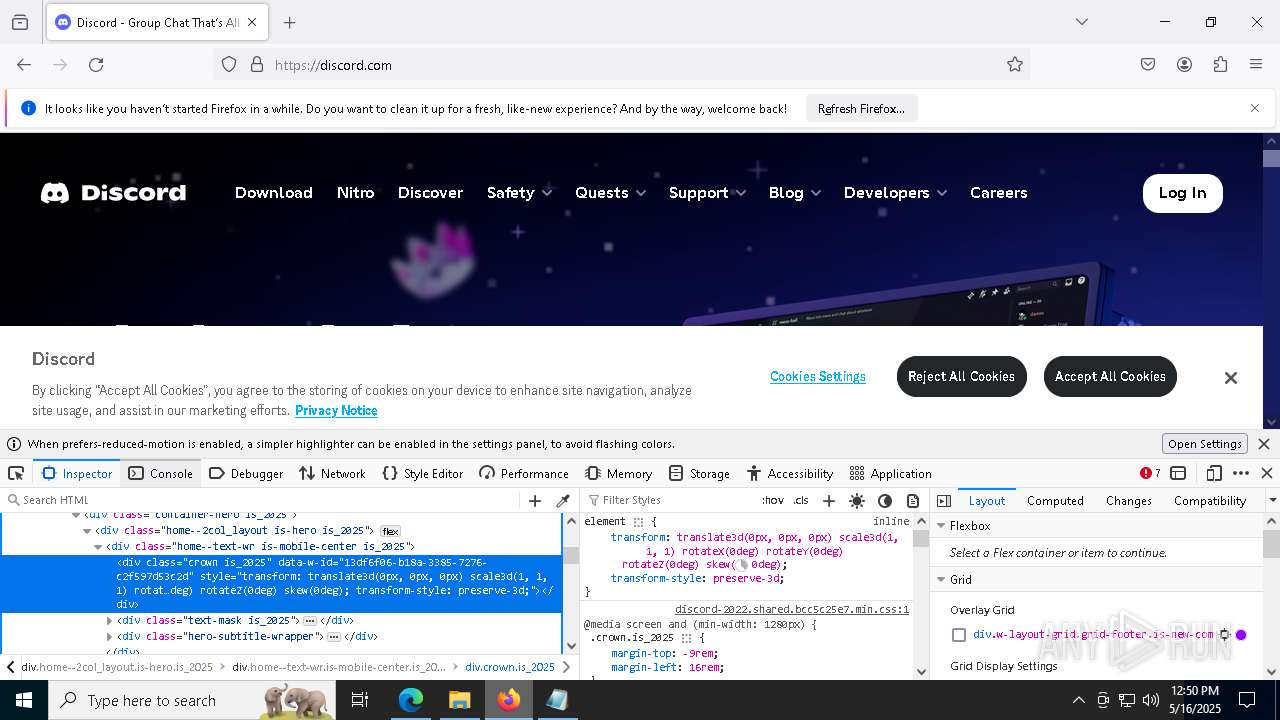The image size is (1280, 720).
Task: Click the Filter Styles field
Action: pos(670,500)
